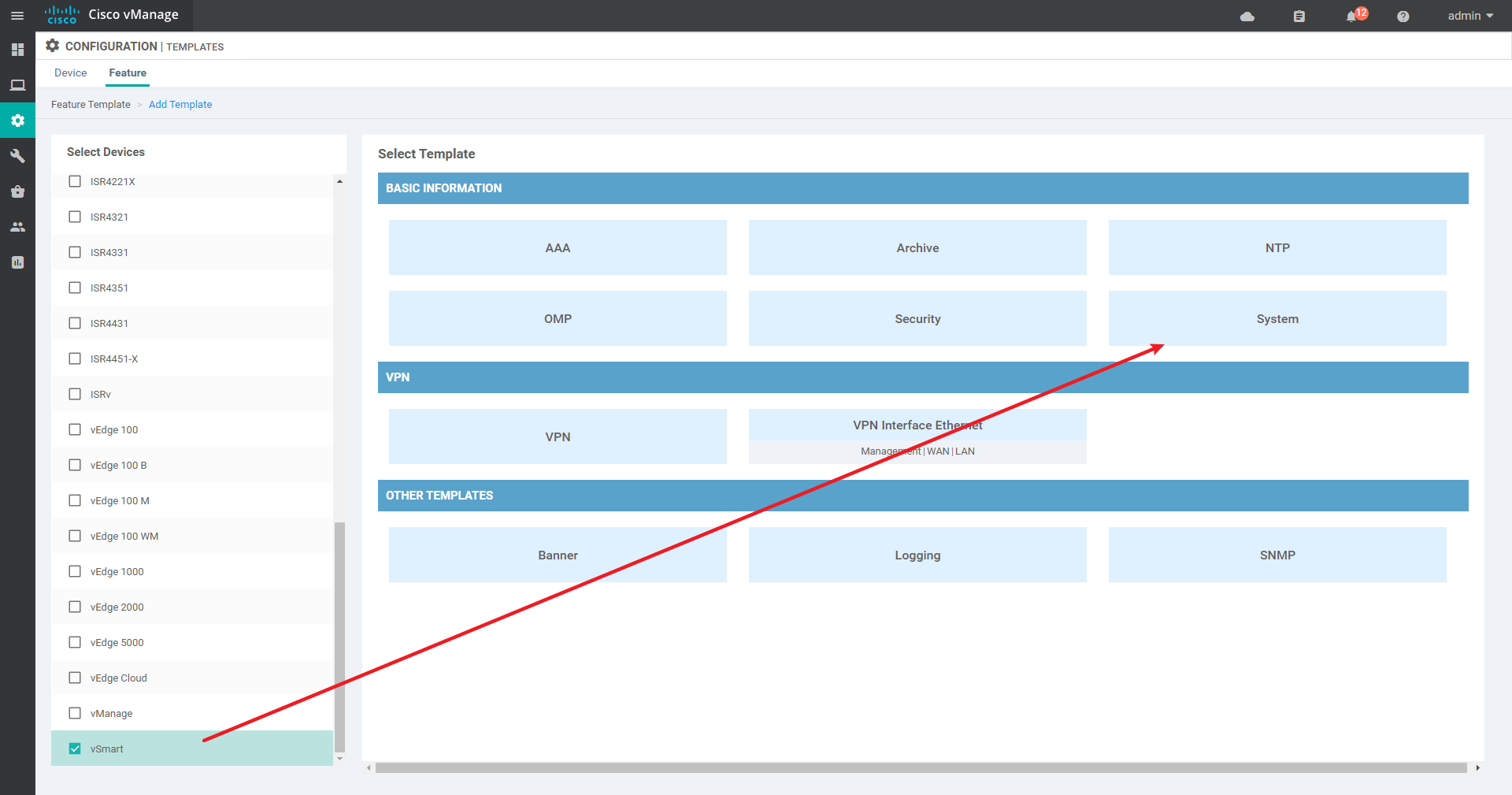
Task: Uncheck the vSmart device checkbox
Action: point(75,748)
